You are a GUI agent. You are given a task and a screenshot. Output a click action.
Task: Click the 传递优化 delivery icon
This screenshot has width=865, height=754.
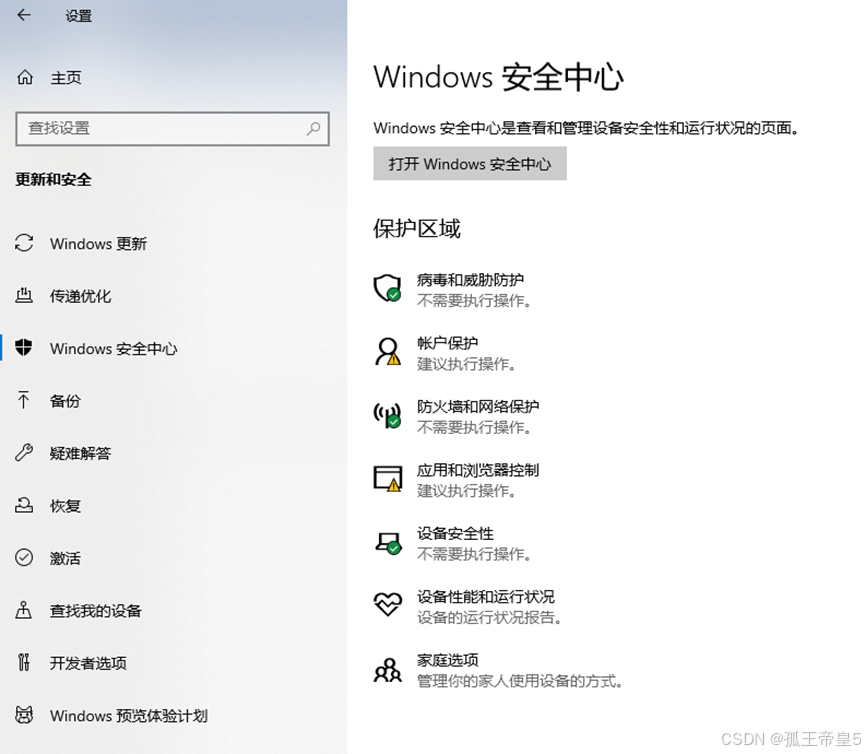pyautogui.click(x=24, y=296)
